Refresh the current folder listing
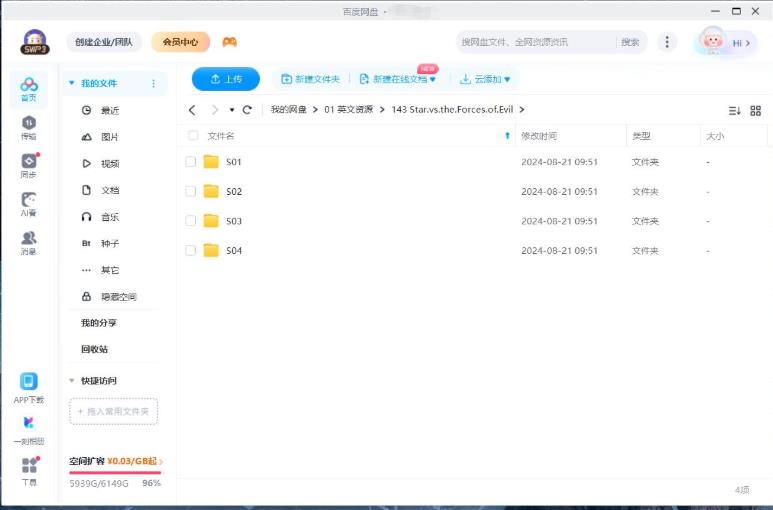 pos(247,110)
